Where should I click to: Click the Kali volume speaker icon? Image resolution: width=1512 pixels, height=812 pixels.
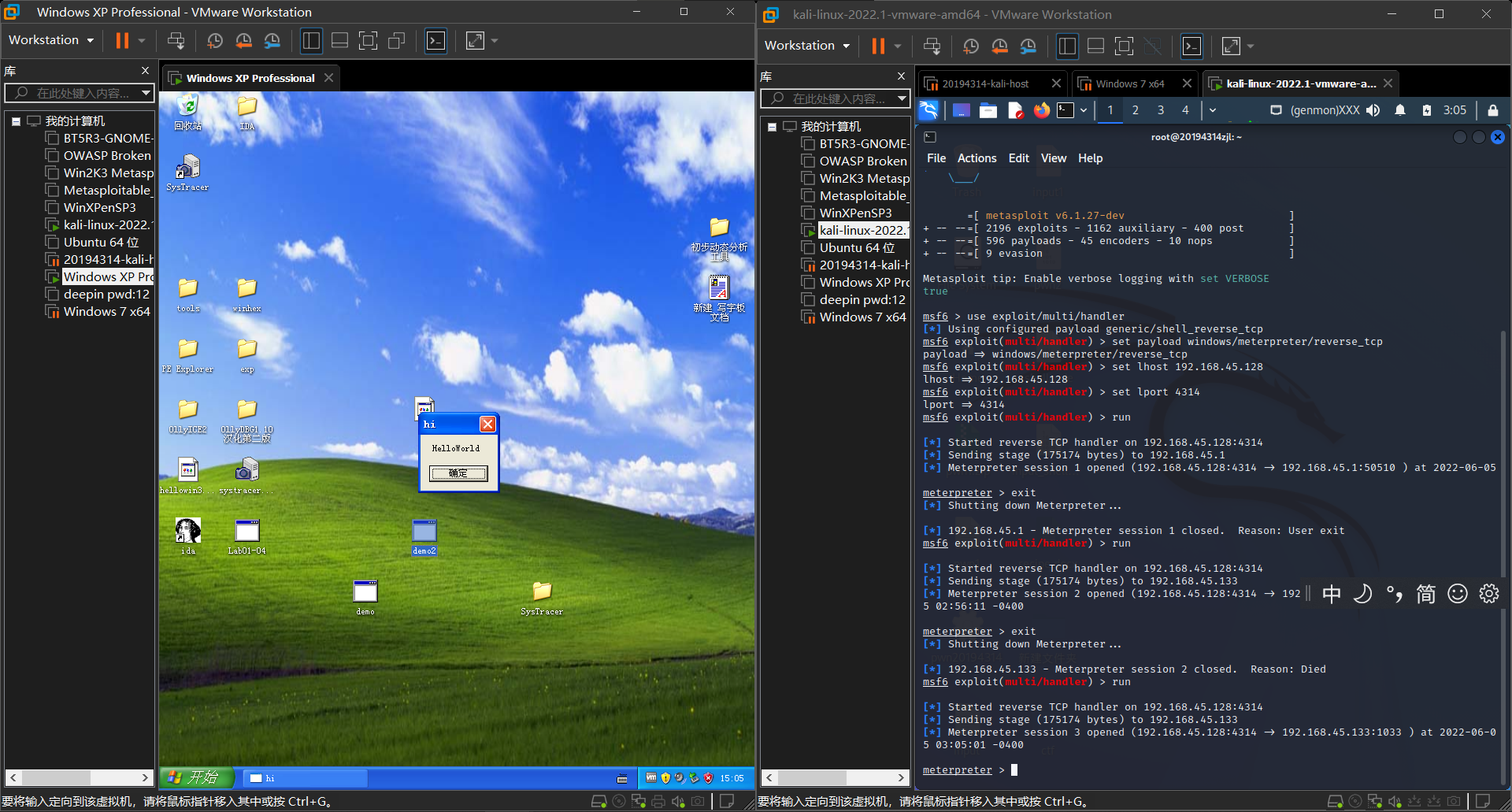(1373, 110)
